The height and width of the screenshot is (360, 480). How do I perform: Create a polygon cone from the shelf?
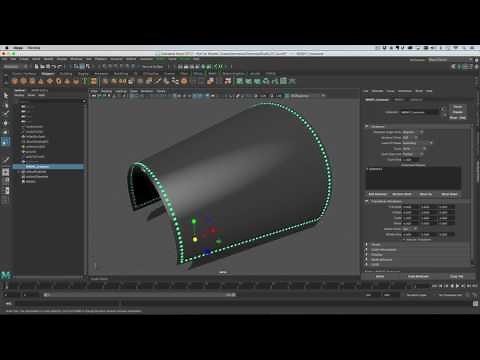41,81
